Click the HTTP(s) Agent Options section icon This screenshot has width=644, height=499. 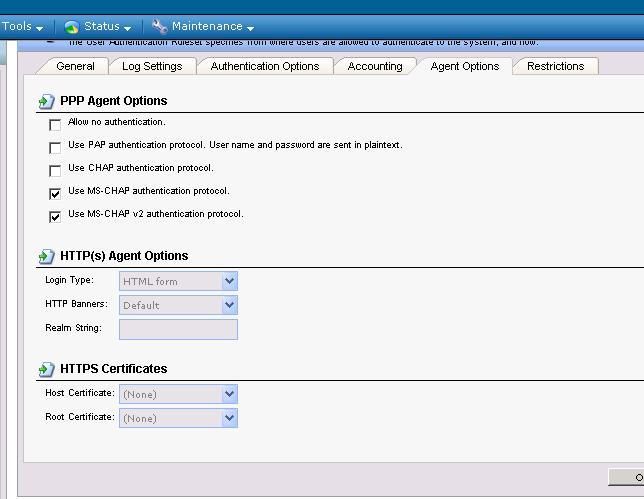[x=47, y=257]
